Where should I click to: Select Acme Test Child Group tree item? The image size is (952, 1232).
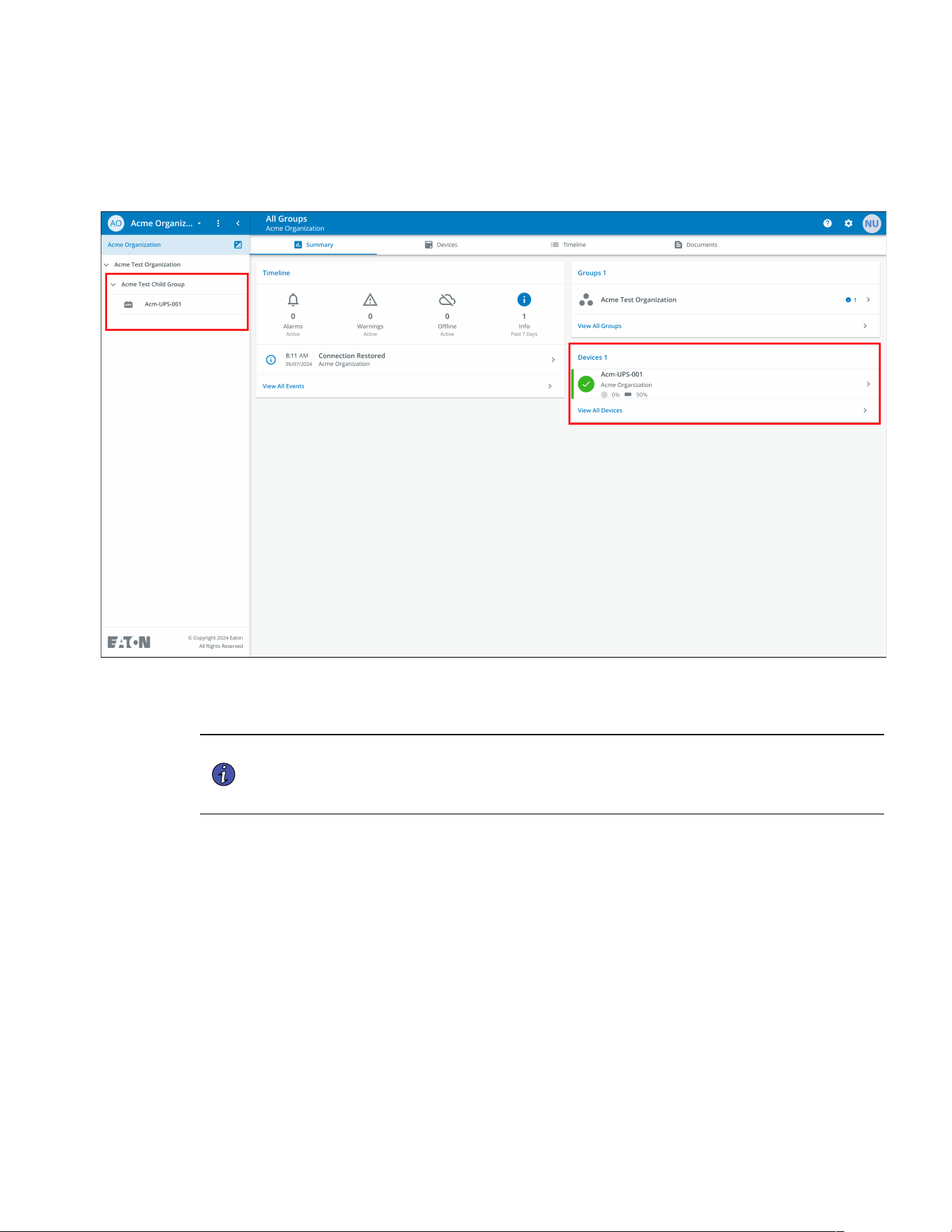tap(153, 285)
